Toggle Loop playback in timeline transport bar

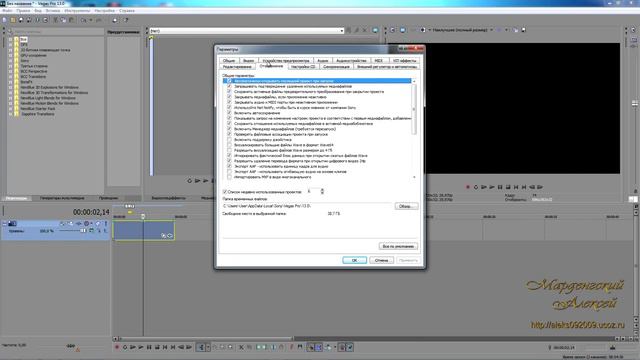coord(125,347)
